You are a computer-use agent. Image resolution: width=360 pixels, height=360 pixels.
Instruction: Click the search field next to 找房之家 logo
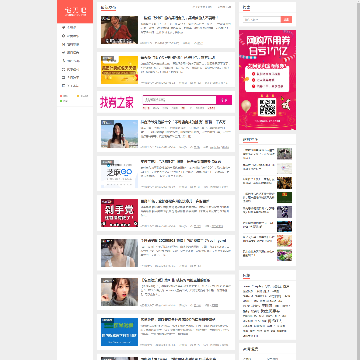179,100
